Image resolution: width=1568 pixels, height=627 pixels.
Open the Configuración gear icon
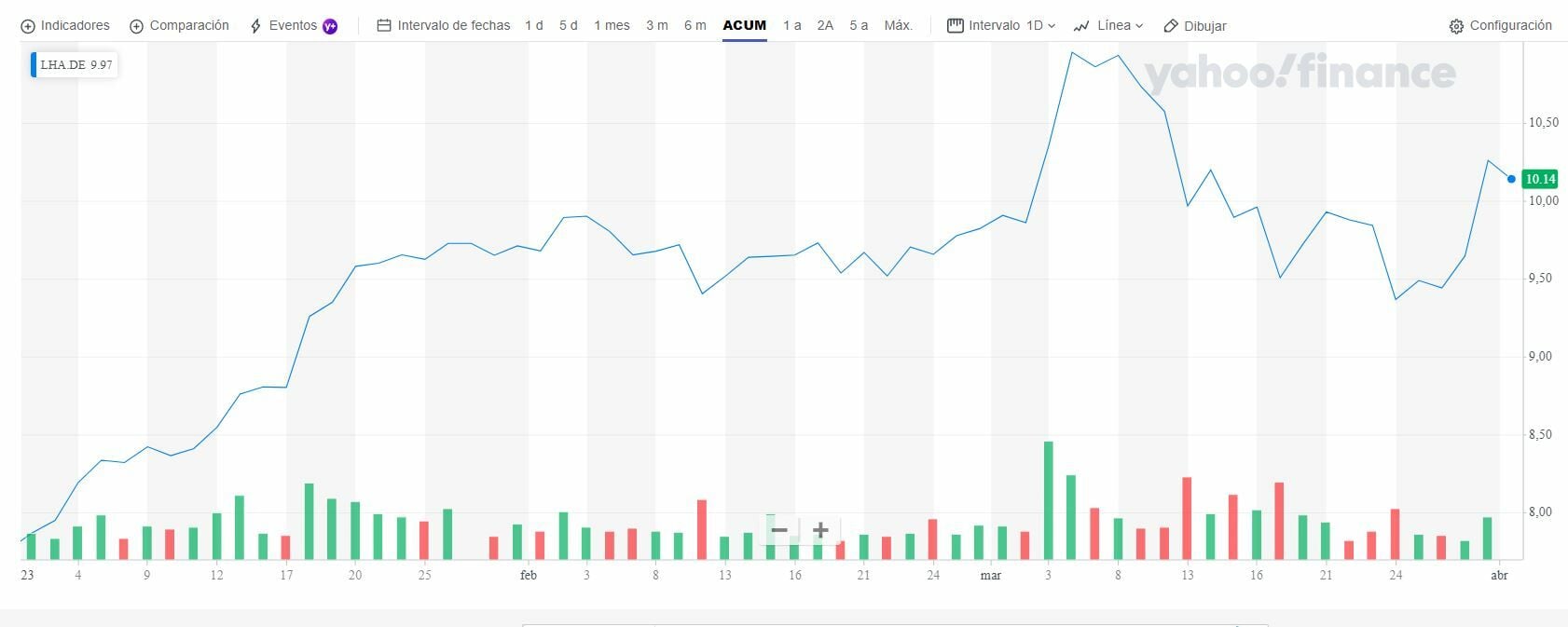click(x=1456, y=26)
